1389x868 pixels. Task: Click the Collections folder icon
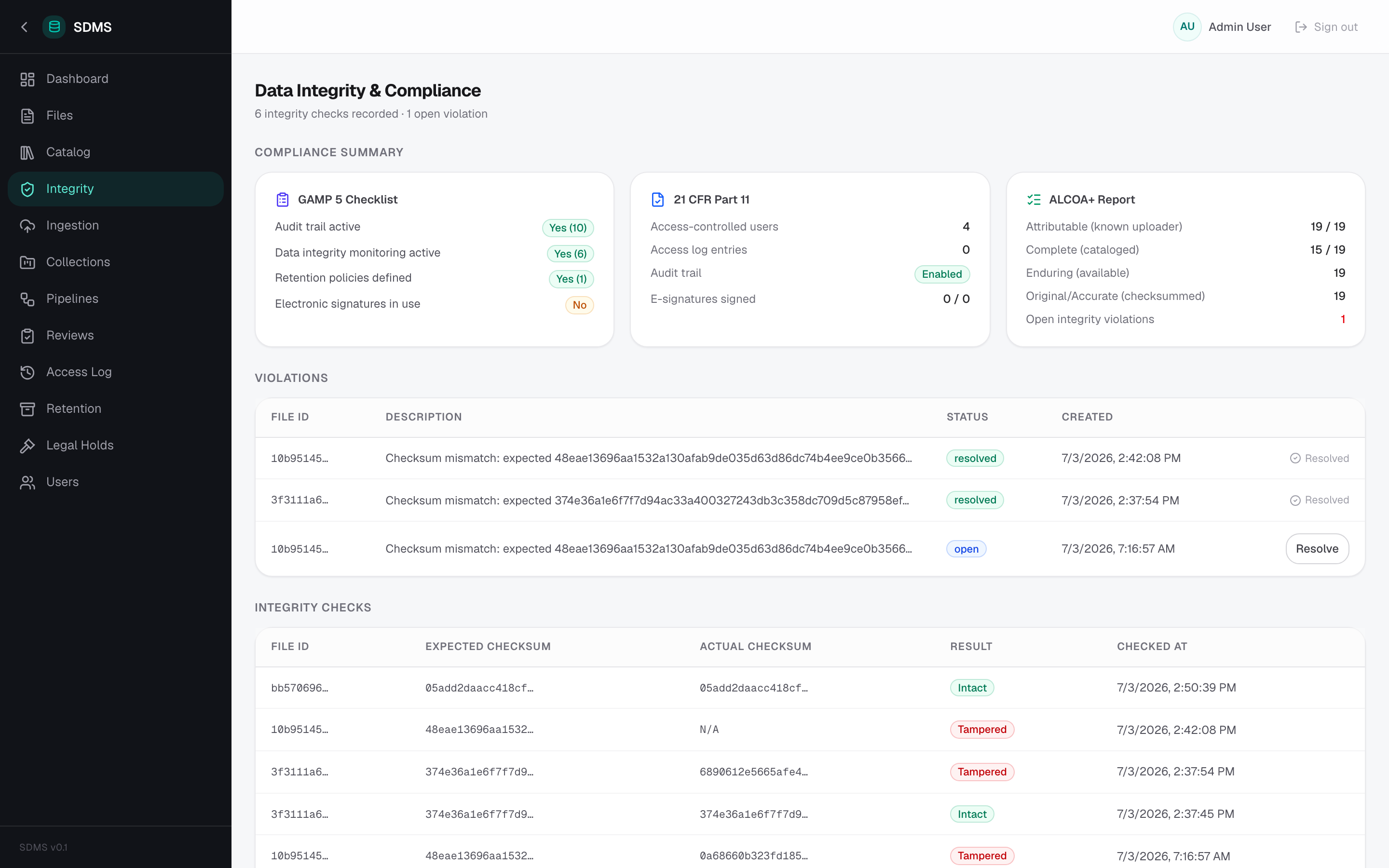point(27,262)
